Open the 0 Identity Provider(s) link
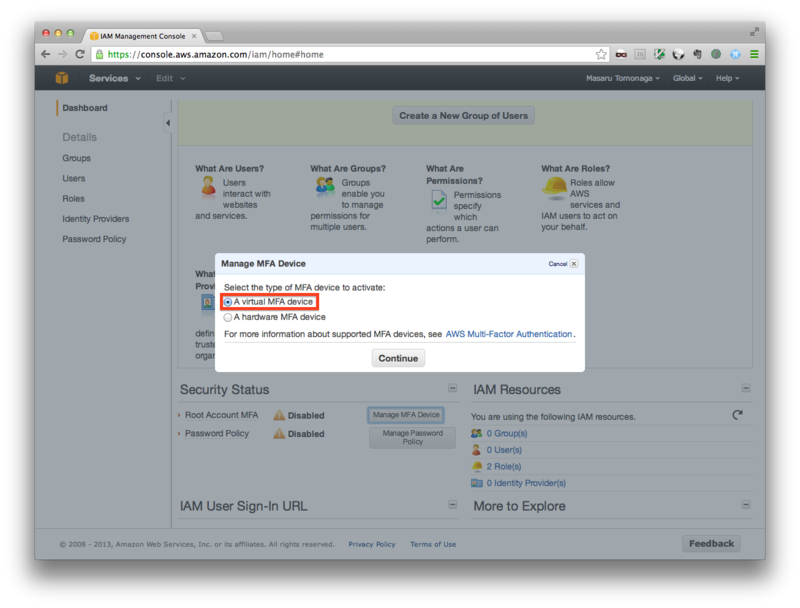Viewport: 800px width, 608px height. [526, 483]
